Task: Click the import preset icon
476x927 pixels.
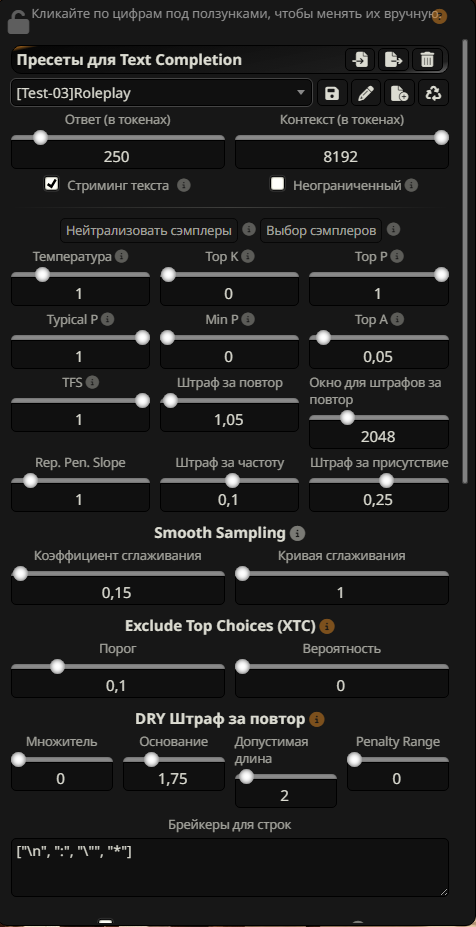Action: point(360,60)
